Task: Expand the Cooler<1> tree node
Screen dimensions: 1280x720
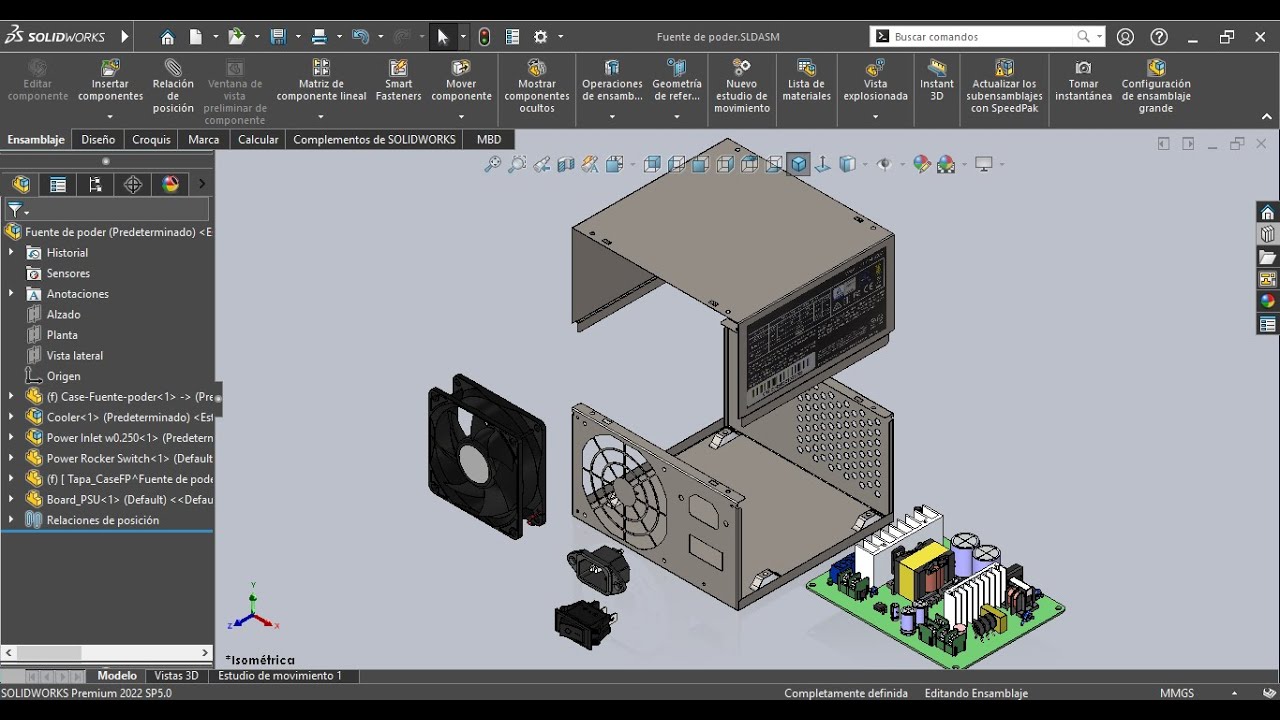Action: point(11,417)
